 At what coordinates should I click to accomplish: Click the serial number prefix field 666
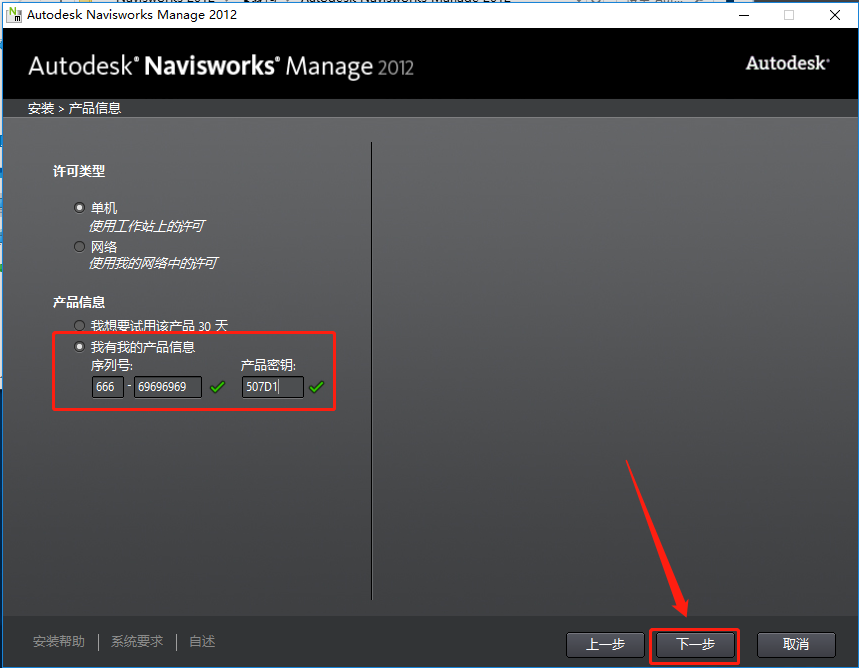click(x=107, y=387)
